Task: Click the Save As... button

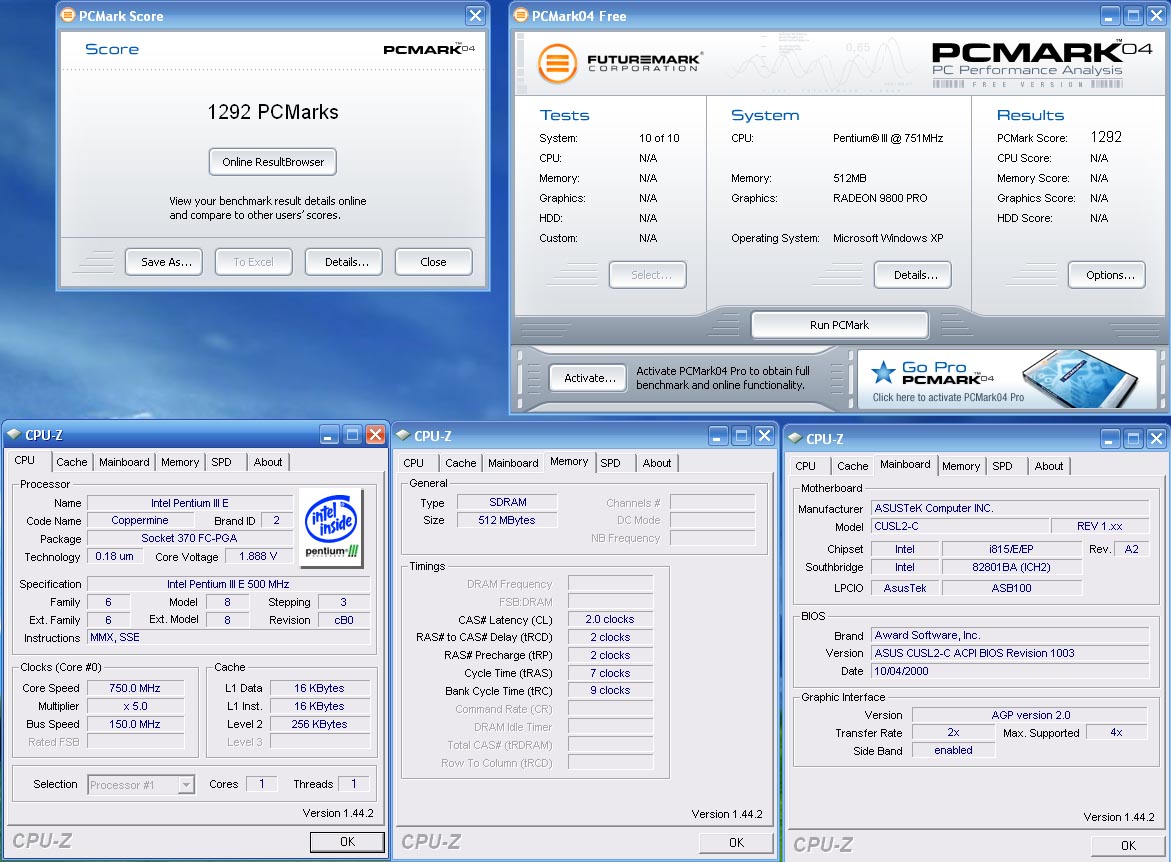Action: coord(166,262)
